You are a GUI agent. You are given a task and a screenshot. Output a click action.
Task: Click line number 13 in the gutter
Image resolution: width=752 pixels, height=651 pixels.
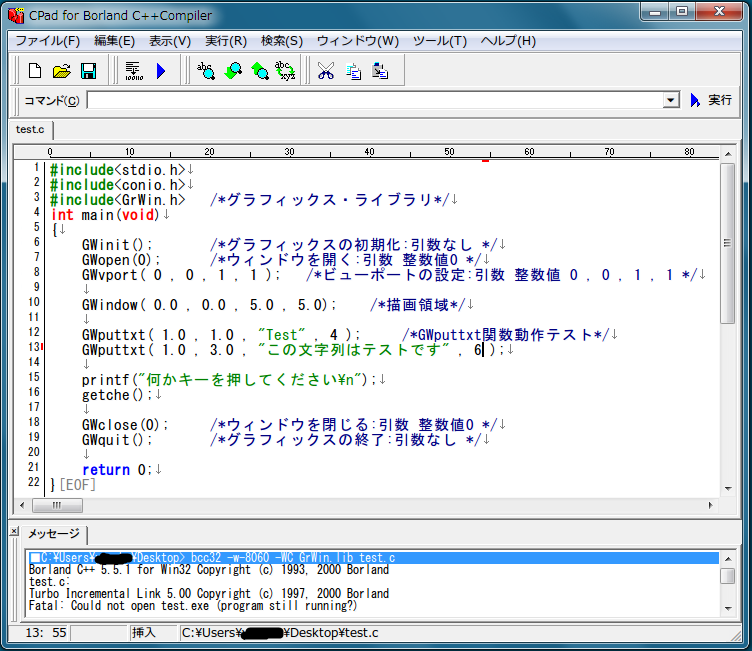click(34, 347)
